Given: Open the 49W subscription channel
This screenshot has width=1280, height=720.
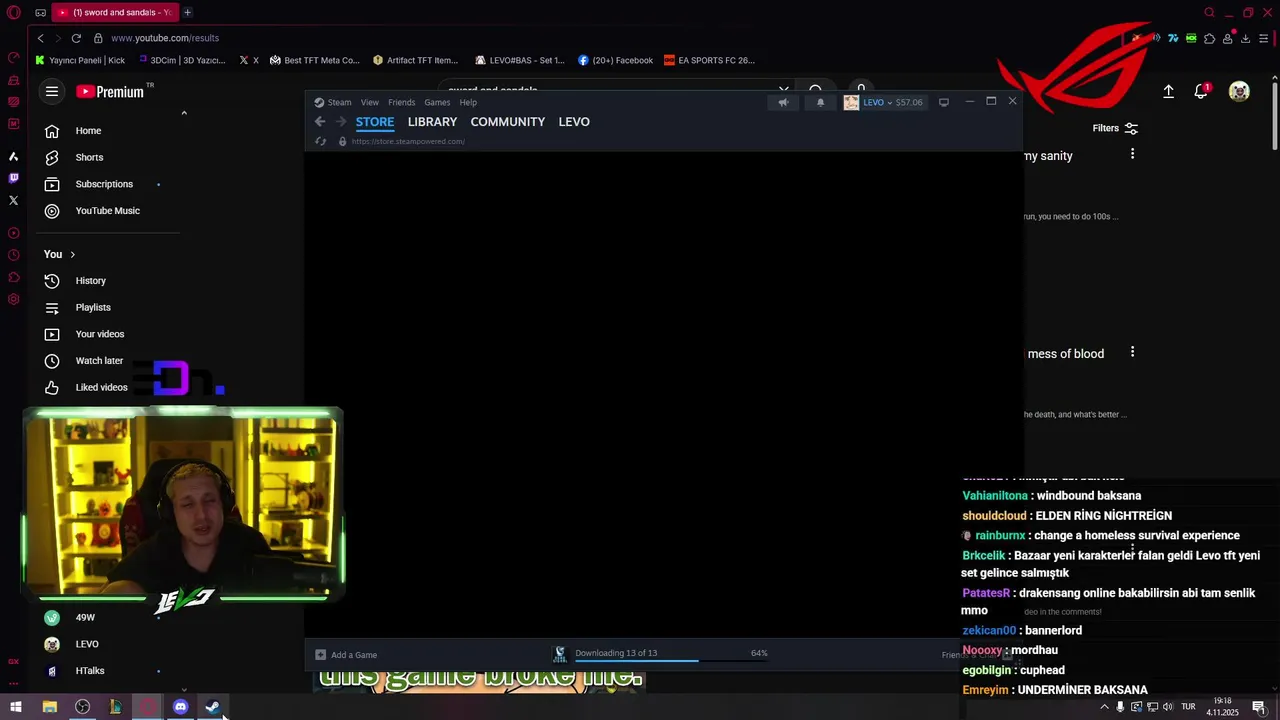Looking at the screenshot, I should point(85,618).
